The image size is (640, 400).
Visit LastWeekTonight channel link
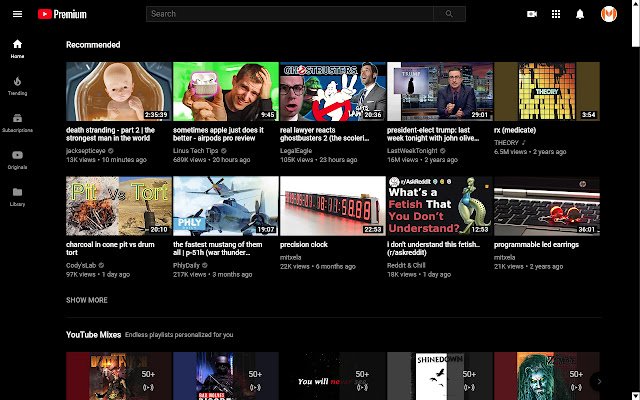coord(412,151)
